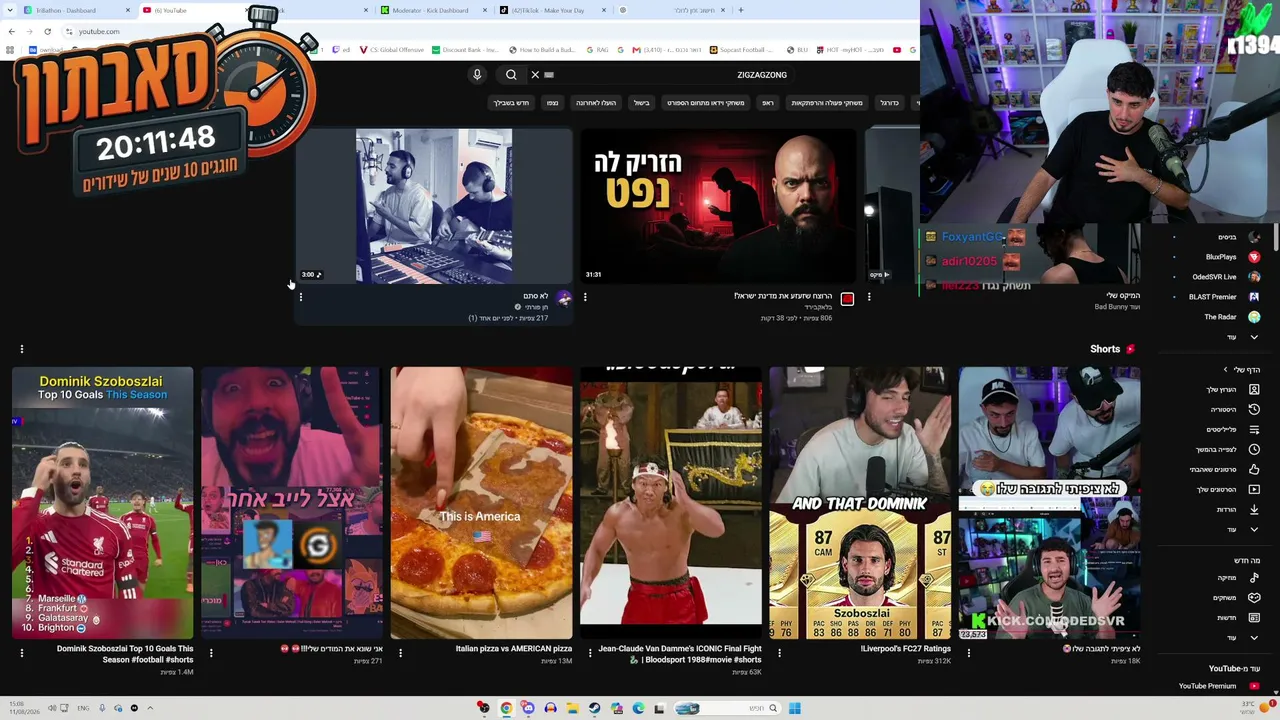Open the system tray volume icon
The height and width of the screenshot is (720, 1280).
(52, 708)
